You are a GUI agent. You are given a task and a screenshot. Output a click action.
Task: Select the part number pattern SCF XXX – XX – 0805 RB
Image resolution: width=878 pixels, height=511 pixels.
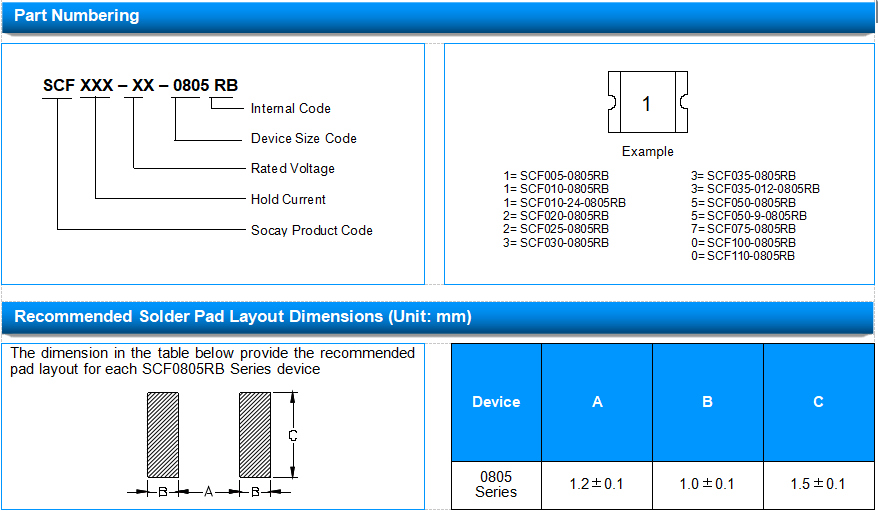click(141, 85)
